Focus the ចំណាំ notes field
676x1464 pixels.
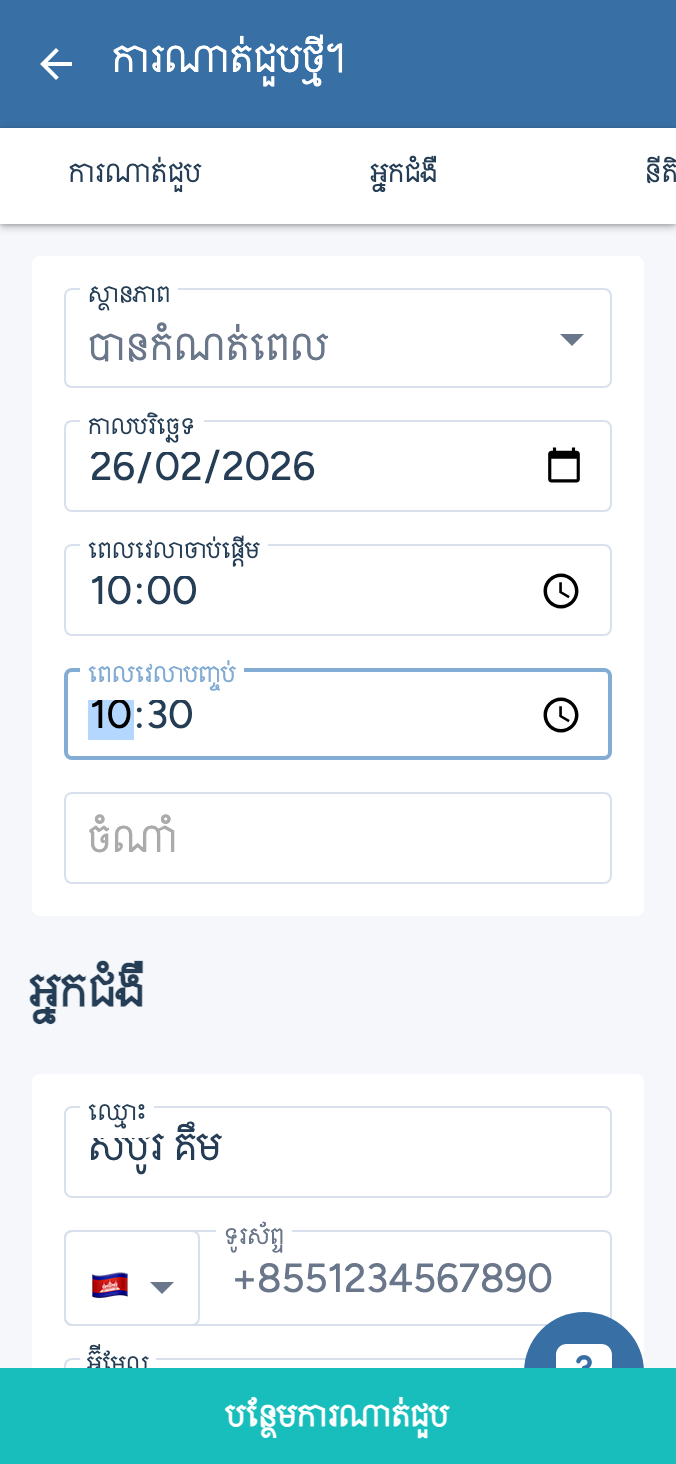coord(337,838)
